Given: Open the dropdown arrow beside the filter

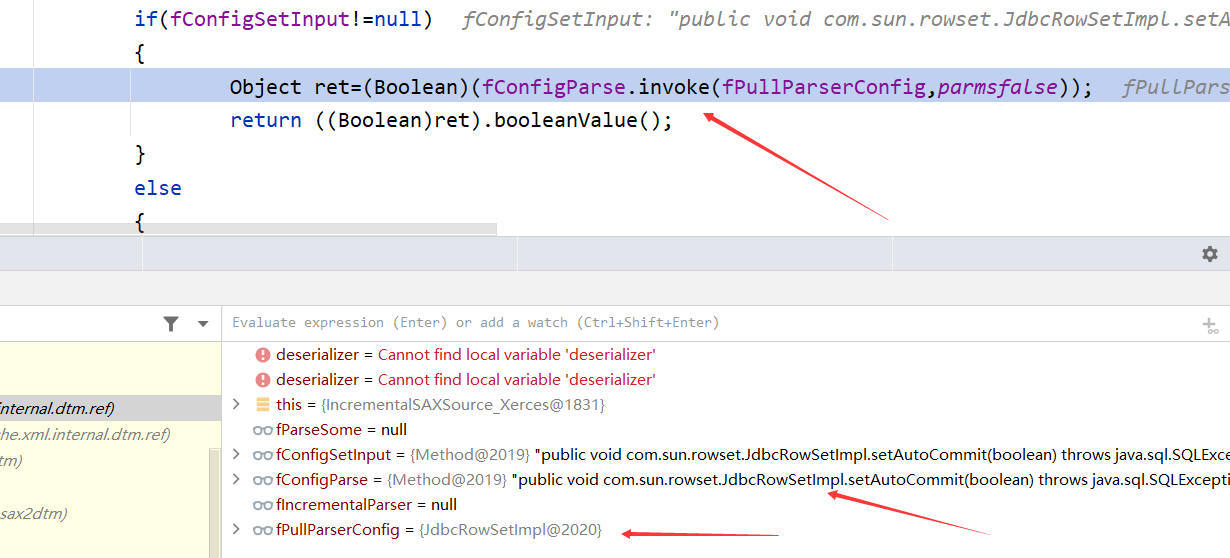Looking at the screenshot, I should tap(203, 324).
